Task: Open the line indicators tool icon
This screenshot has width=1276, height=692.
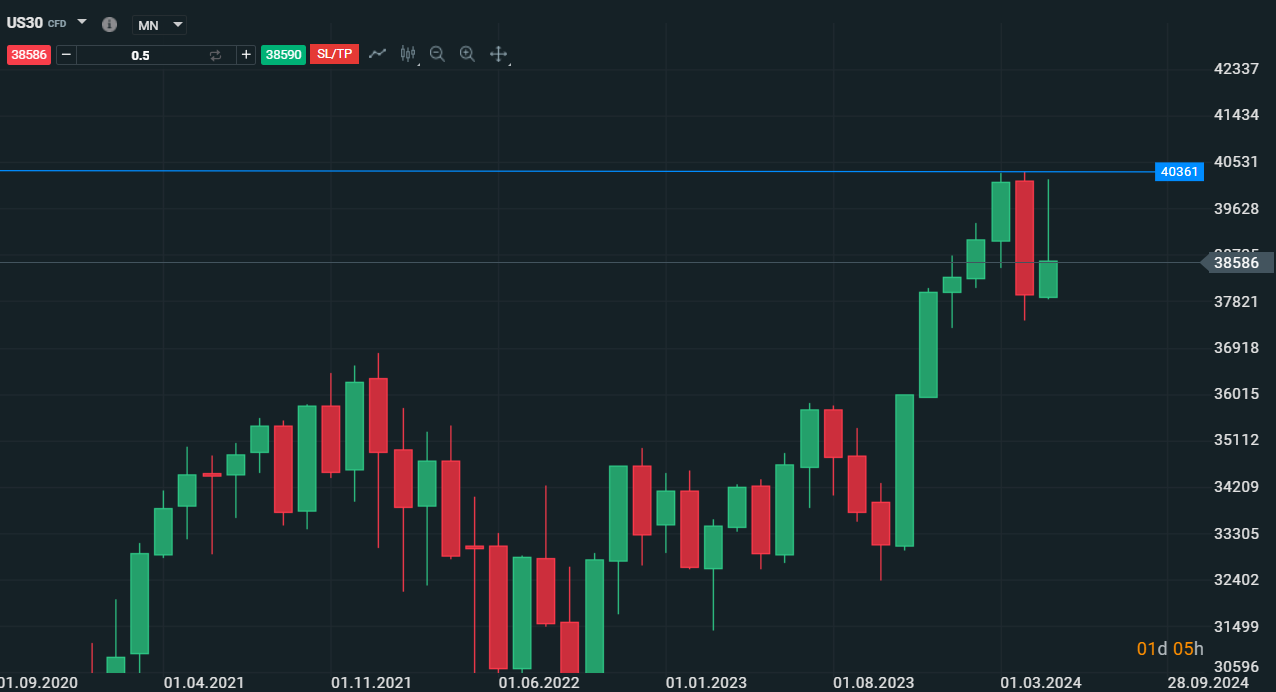Action: (x=377, y=54)
